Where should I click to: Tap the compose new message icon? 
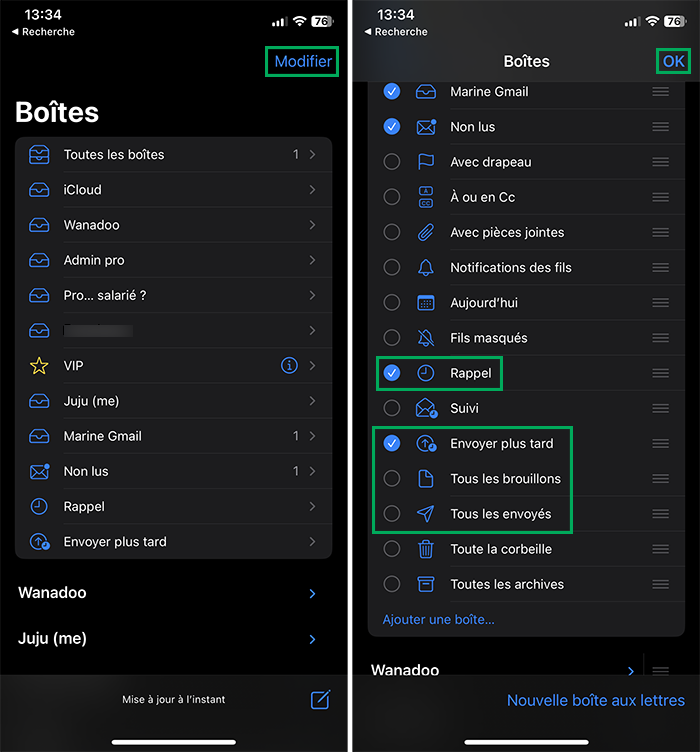point(320,699)
